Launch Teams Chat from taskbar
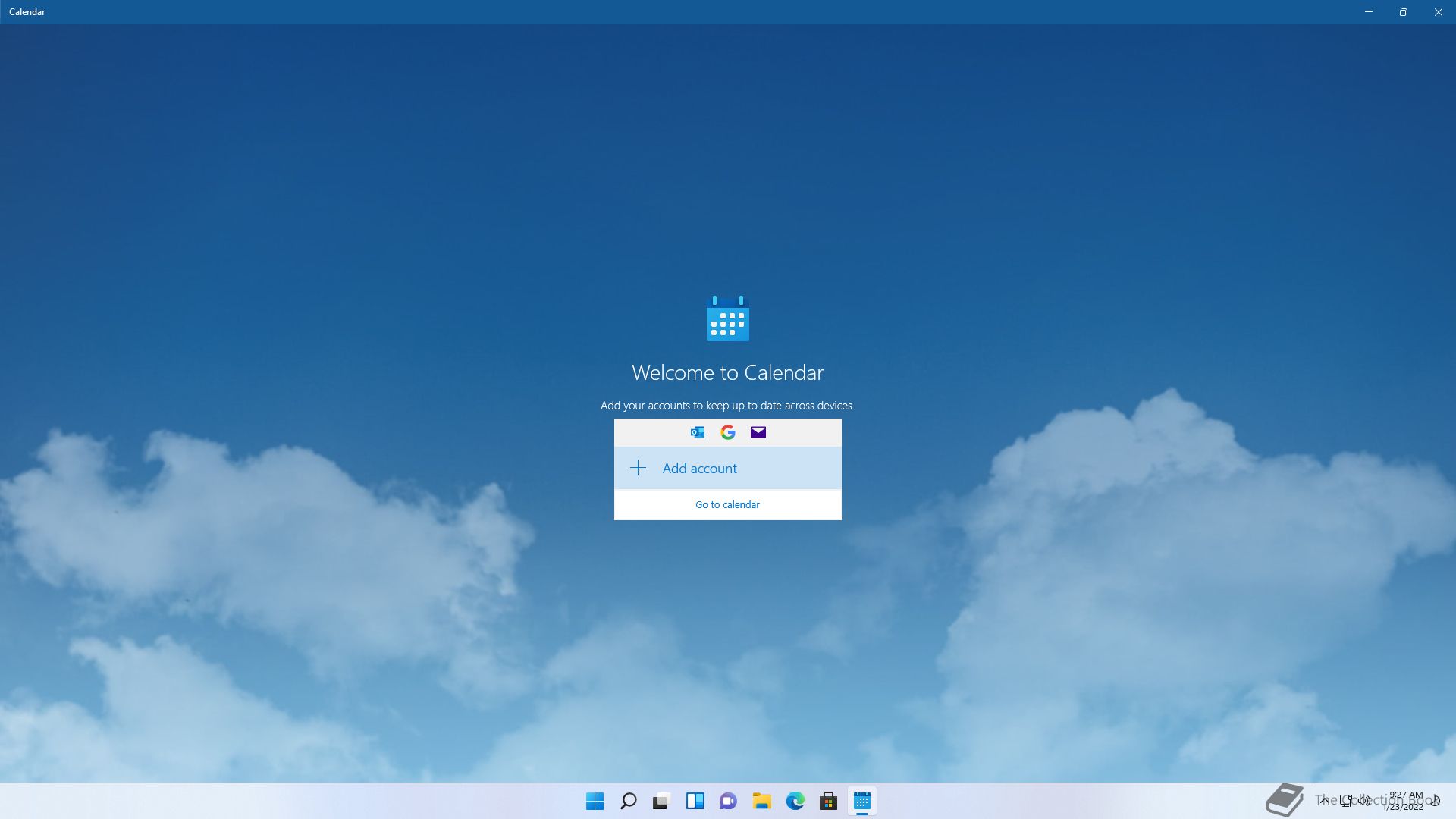The image size is (1456, 819). pos(729,801)
